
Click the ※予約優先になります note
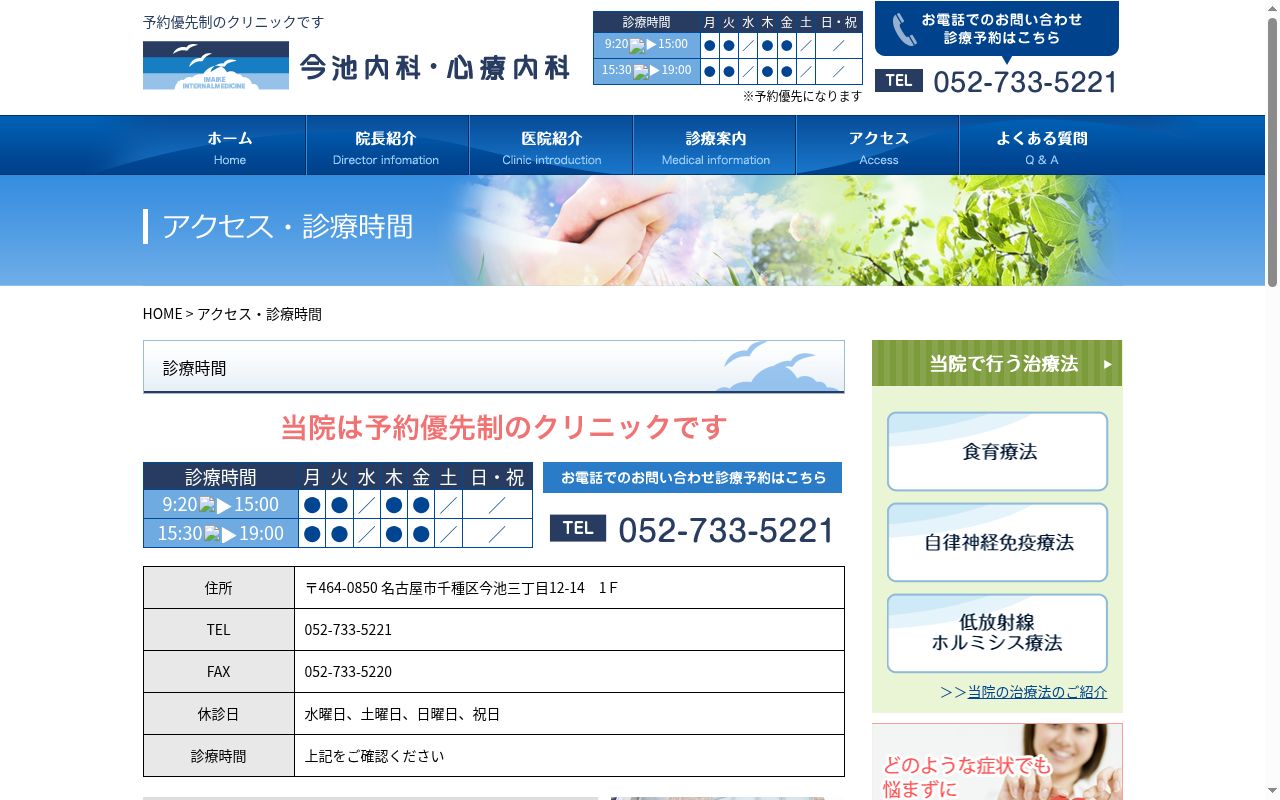tap(802, 96)
